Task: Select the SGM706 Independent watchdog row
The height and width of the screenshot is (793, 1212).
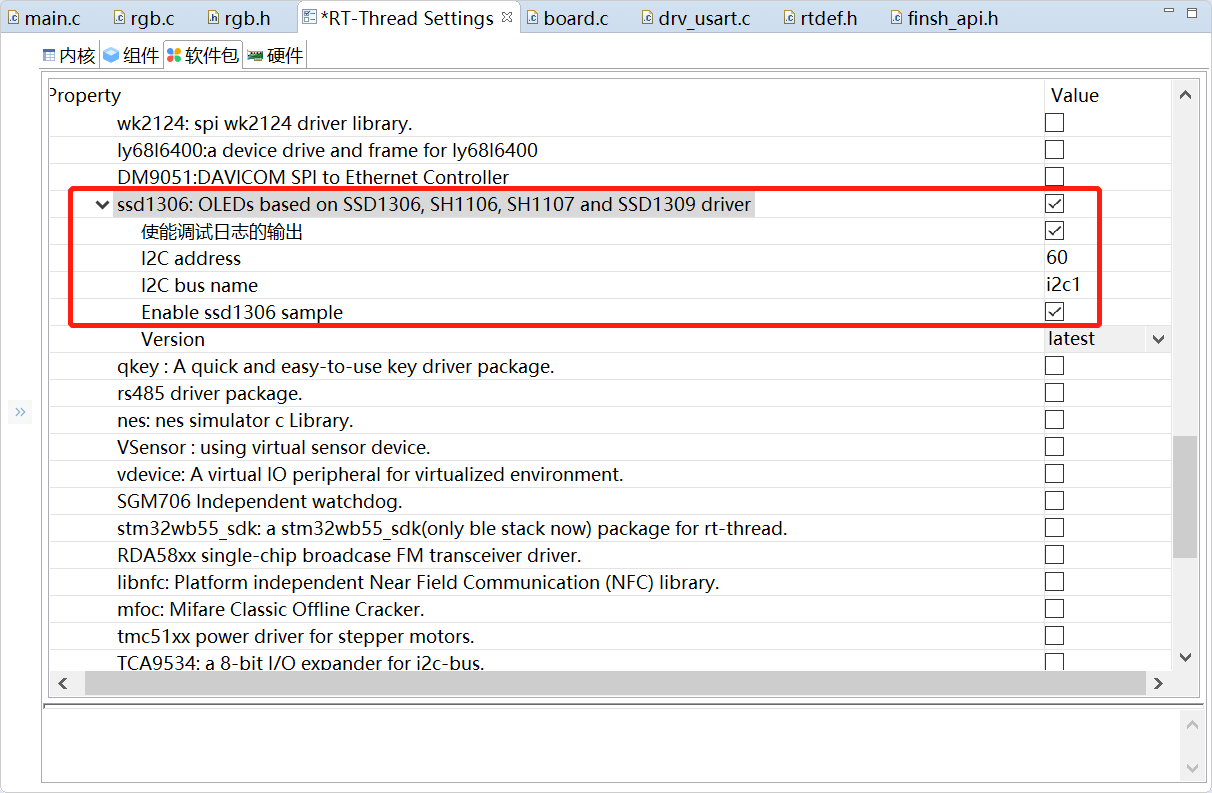Action: coord(260,501)
